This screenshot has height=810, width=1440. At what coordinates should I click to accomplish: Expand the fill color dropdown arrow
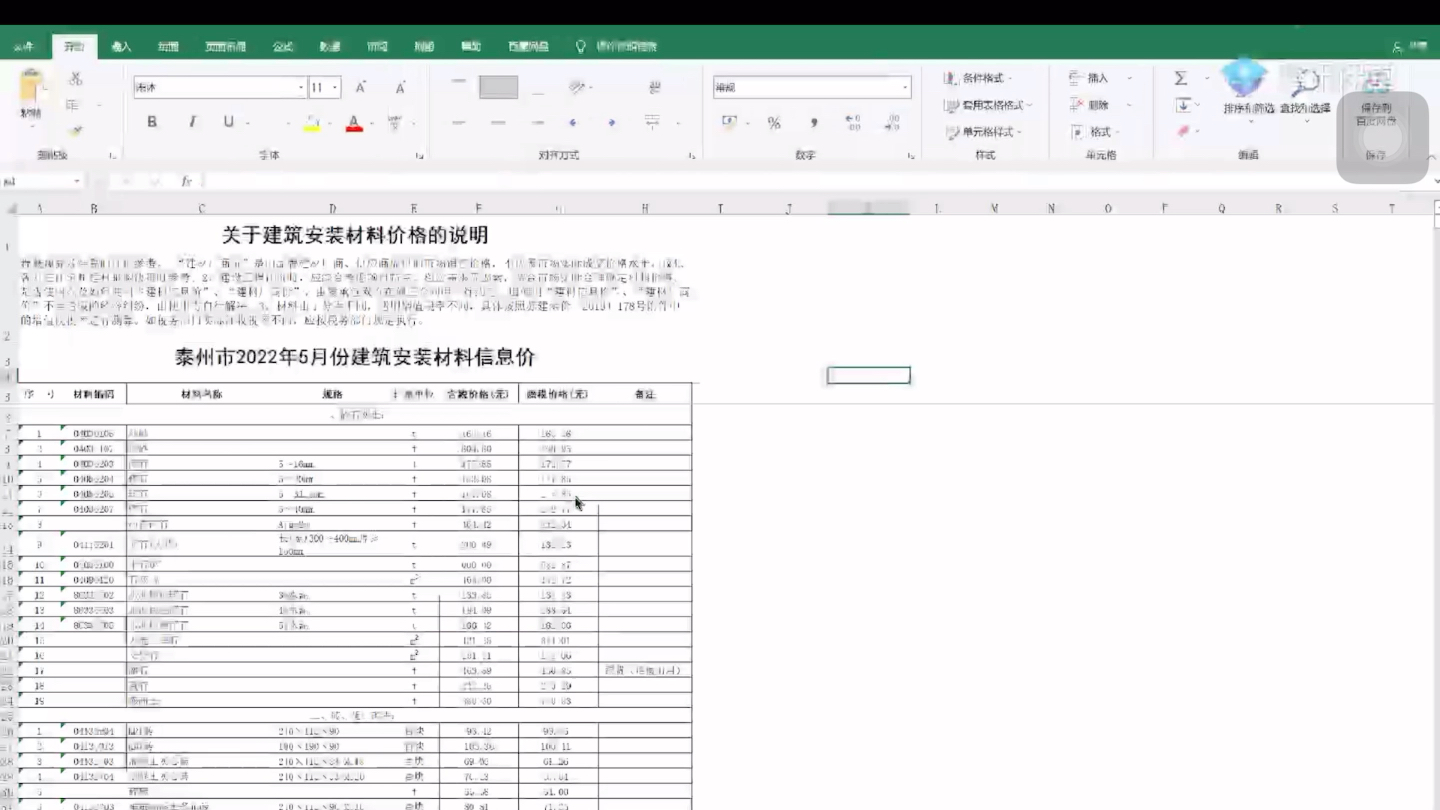click(329, 123)
